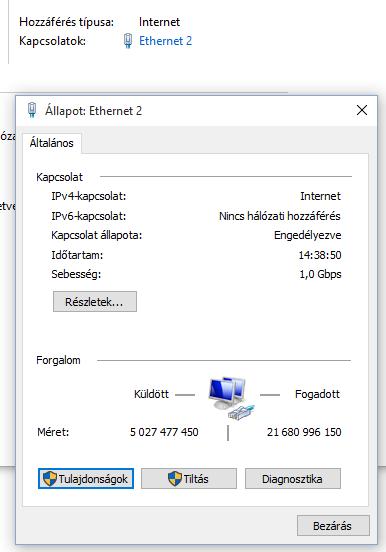386x552 pixels.
Task: Open the Részletek... details button
Action: pos(95,302)
